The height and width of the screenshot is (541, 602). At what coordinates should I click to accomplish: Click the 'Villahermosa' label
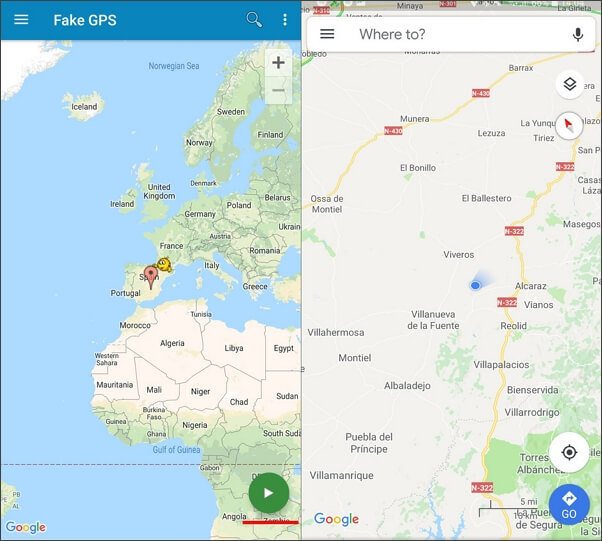coord(336,333)
